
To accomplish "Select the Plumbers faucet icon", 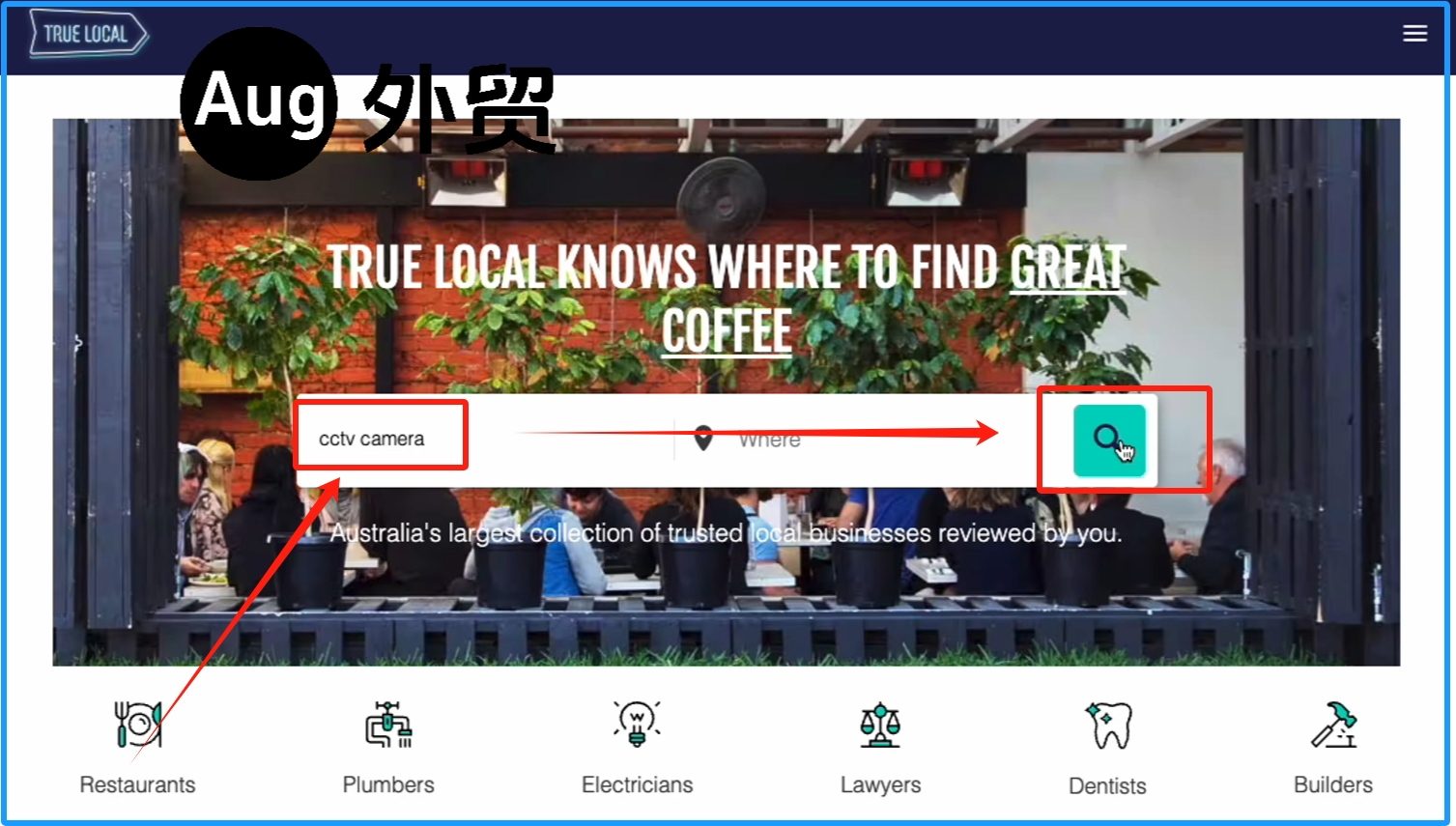I will coord(388,725).
